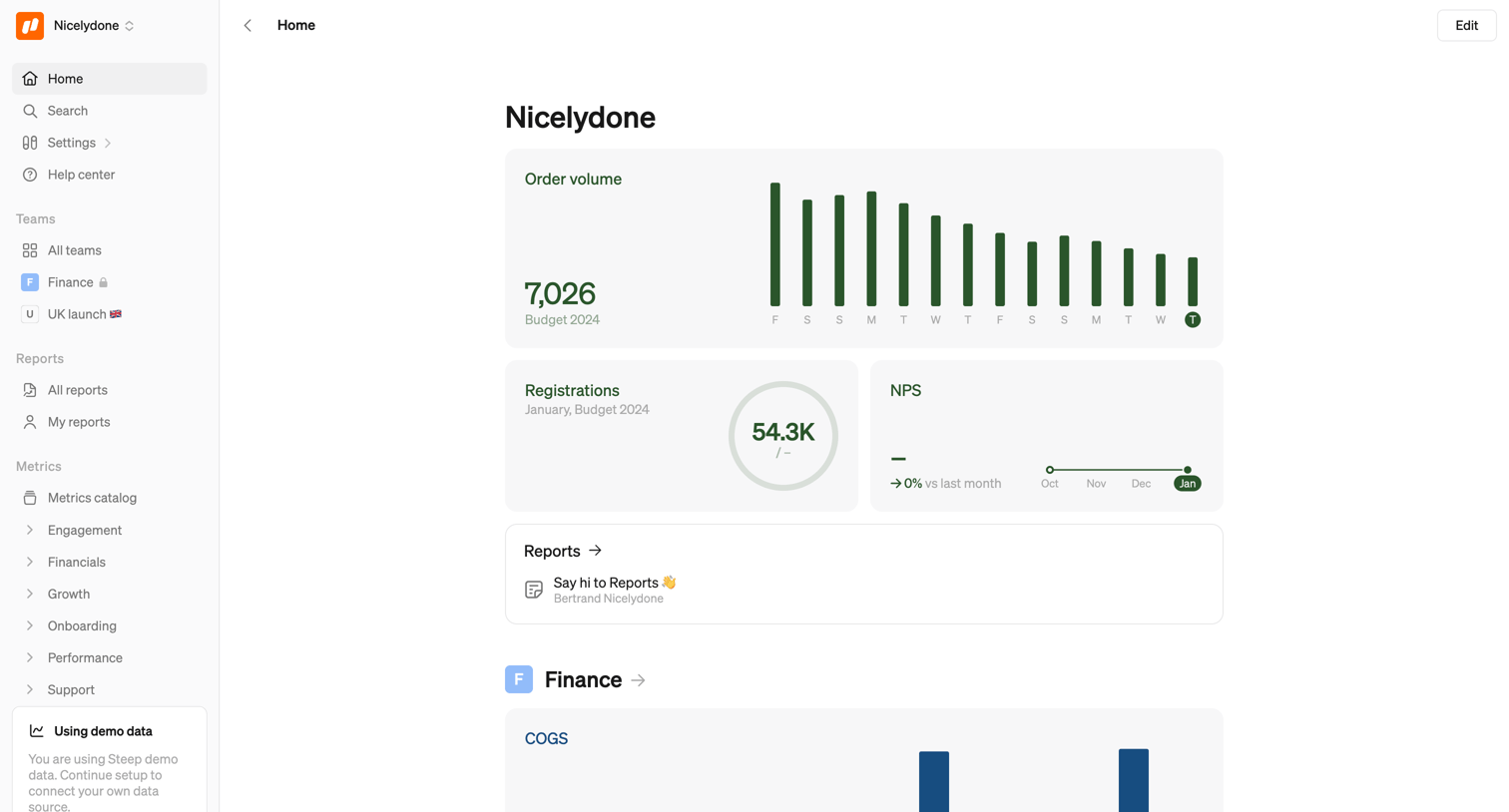Open the Nicelydone workspace switcher dropdown
Image resolution: width=1509 pixels, height=812 pixels.
tap(94, 26)
